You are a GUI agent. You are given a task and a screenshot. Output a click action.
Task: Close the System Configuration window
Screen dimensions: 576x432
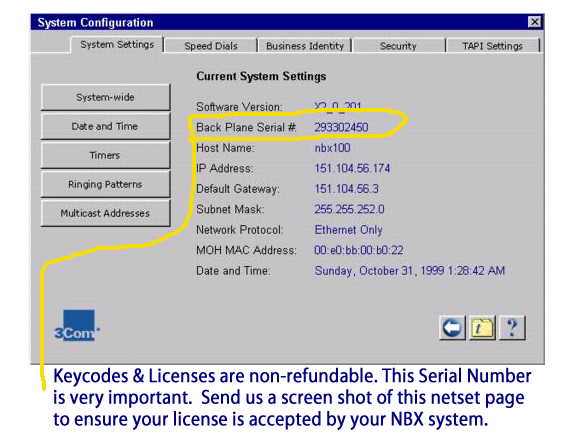pyautogui.click(x=534, y=22)
